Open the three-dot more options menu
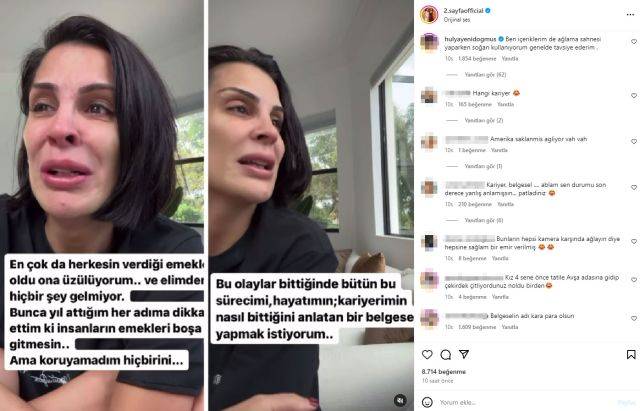The width and height of the screenshot is (640, 411). (630, 15)
